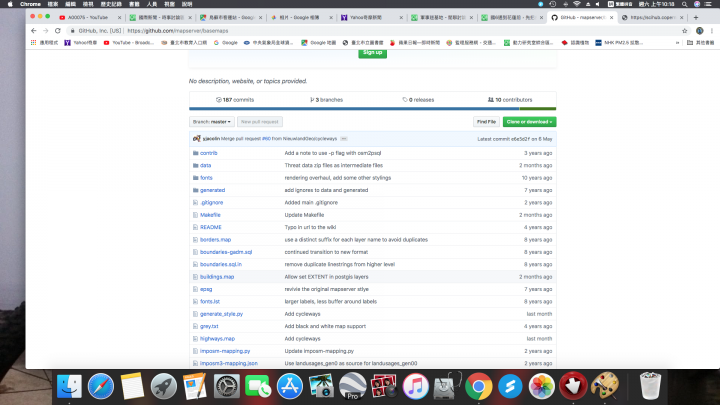Open Google Chrome from the dock
This screenshot has width=720, height=405.
(478, 386)
